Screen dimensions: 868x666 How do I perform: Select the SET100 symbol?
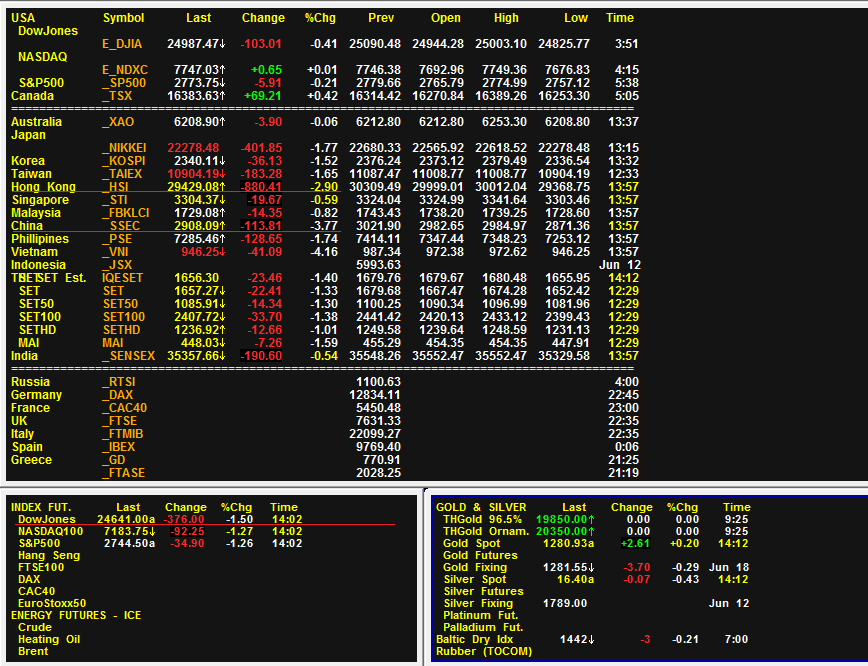pos(123,317)
